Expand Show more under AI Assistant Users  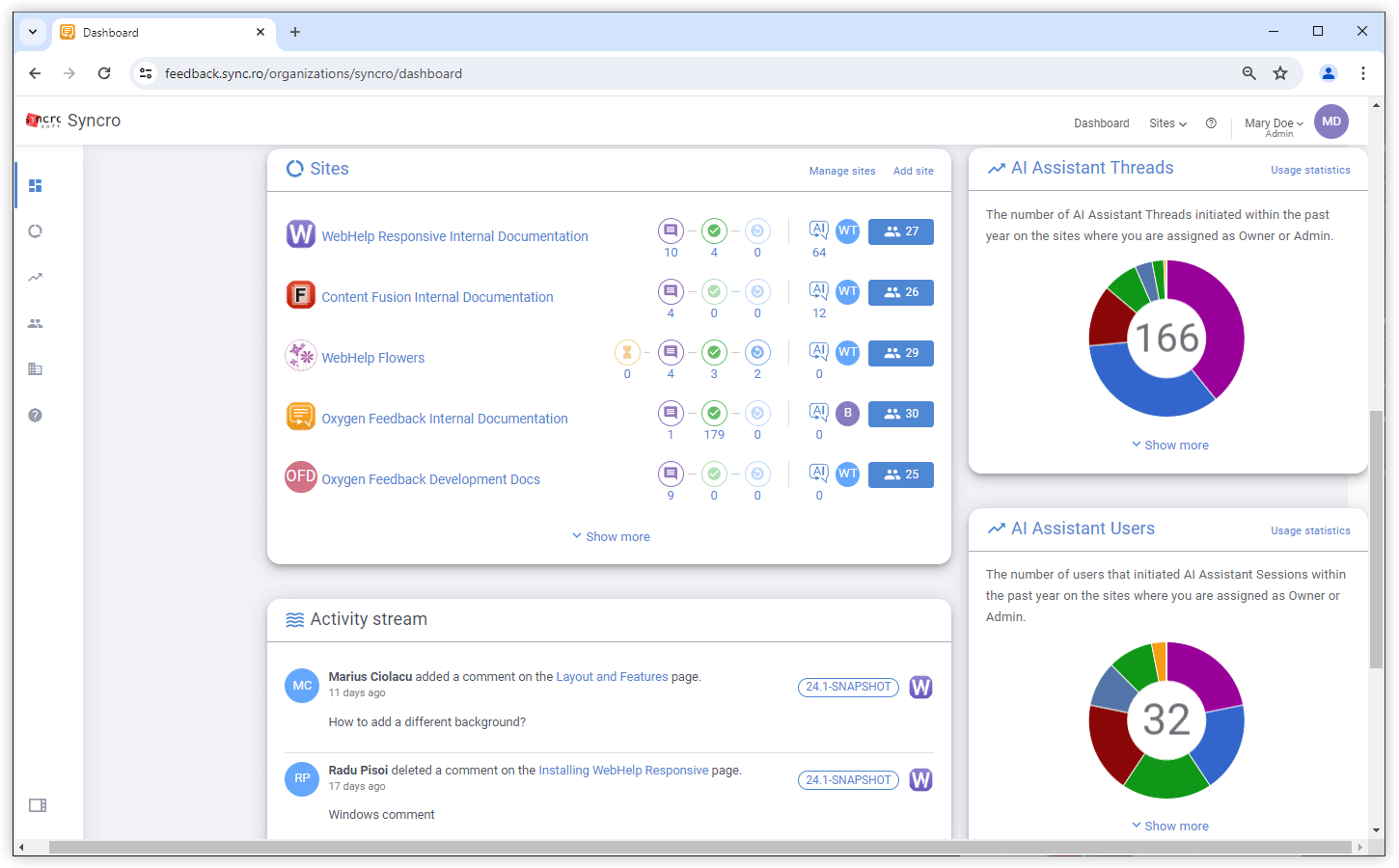point(1169,826)
